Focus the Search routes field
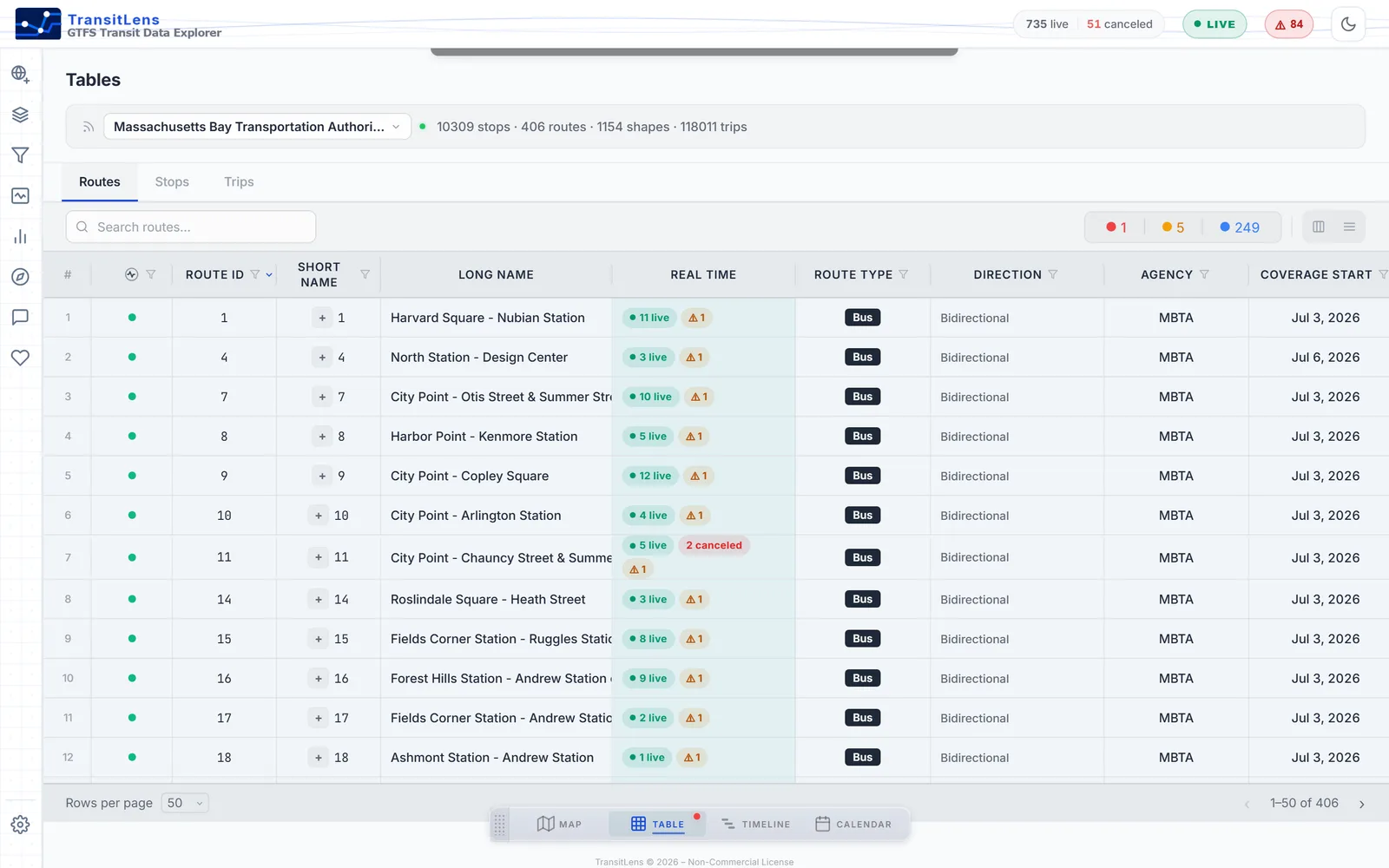 (191, 227)
